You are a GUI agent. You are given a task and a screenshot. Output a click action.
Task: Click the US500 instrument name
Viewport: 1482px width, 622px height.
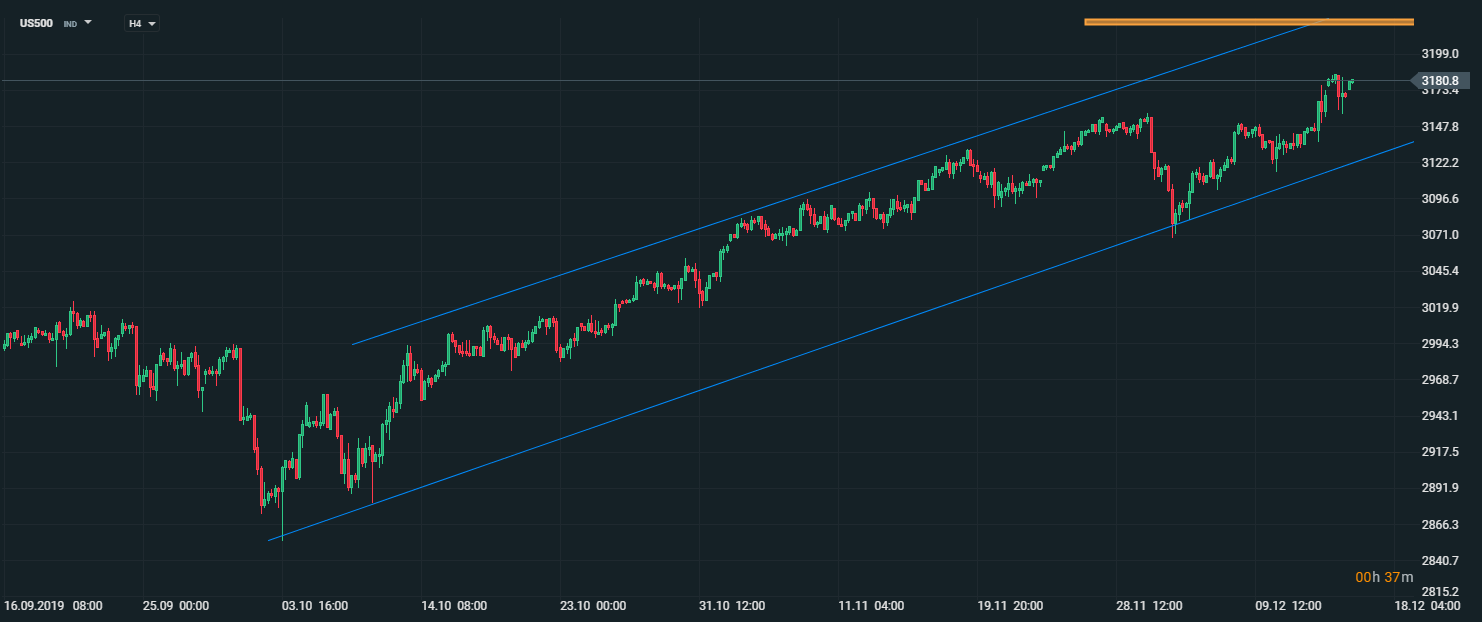[37, 22]
